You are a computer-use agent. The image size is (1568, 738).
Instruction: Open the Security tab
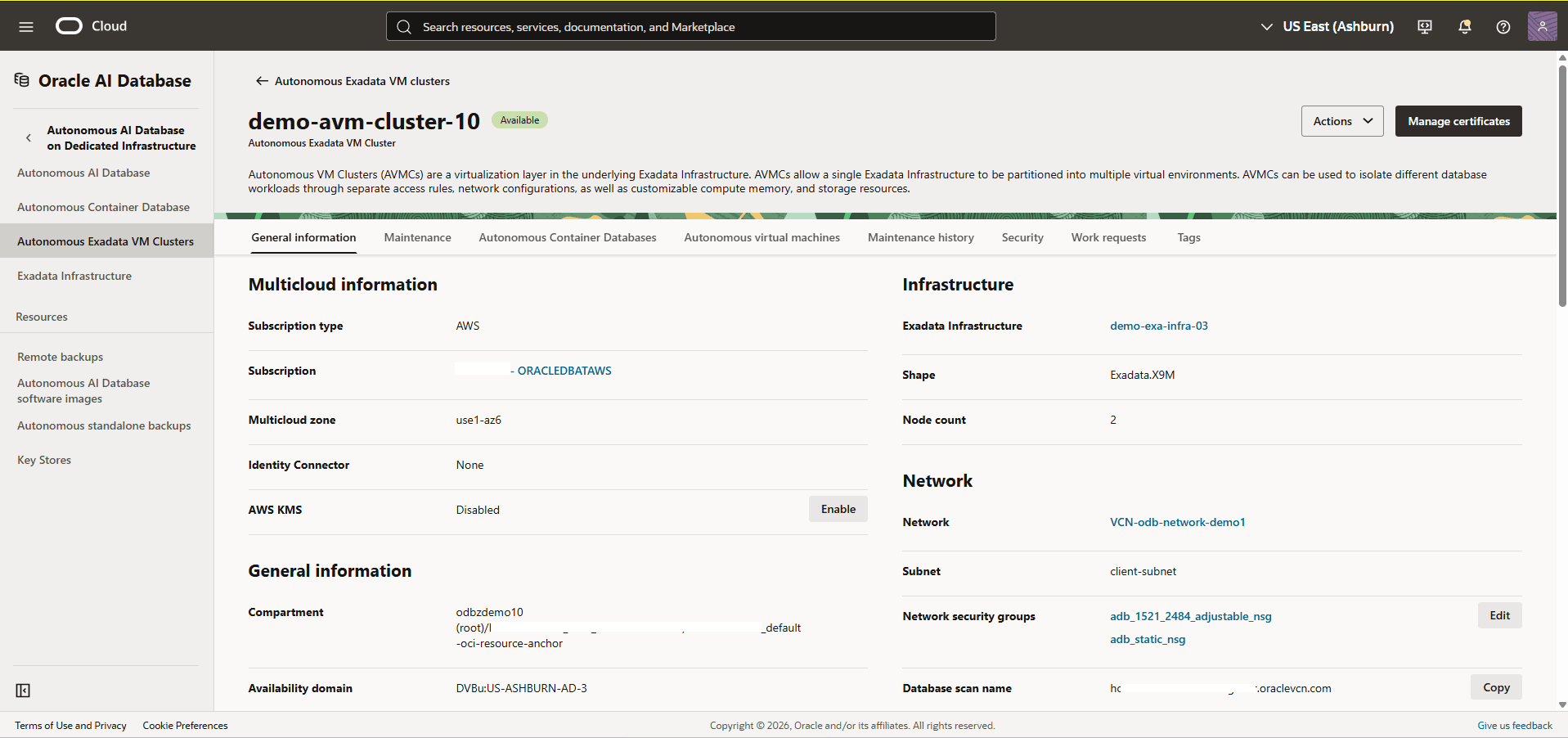click(x=1022, y=237)
